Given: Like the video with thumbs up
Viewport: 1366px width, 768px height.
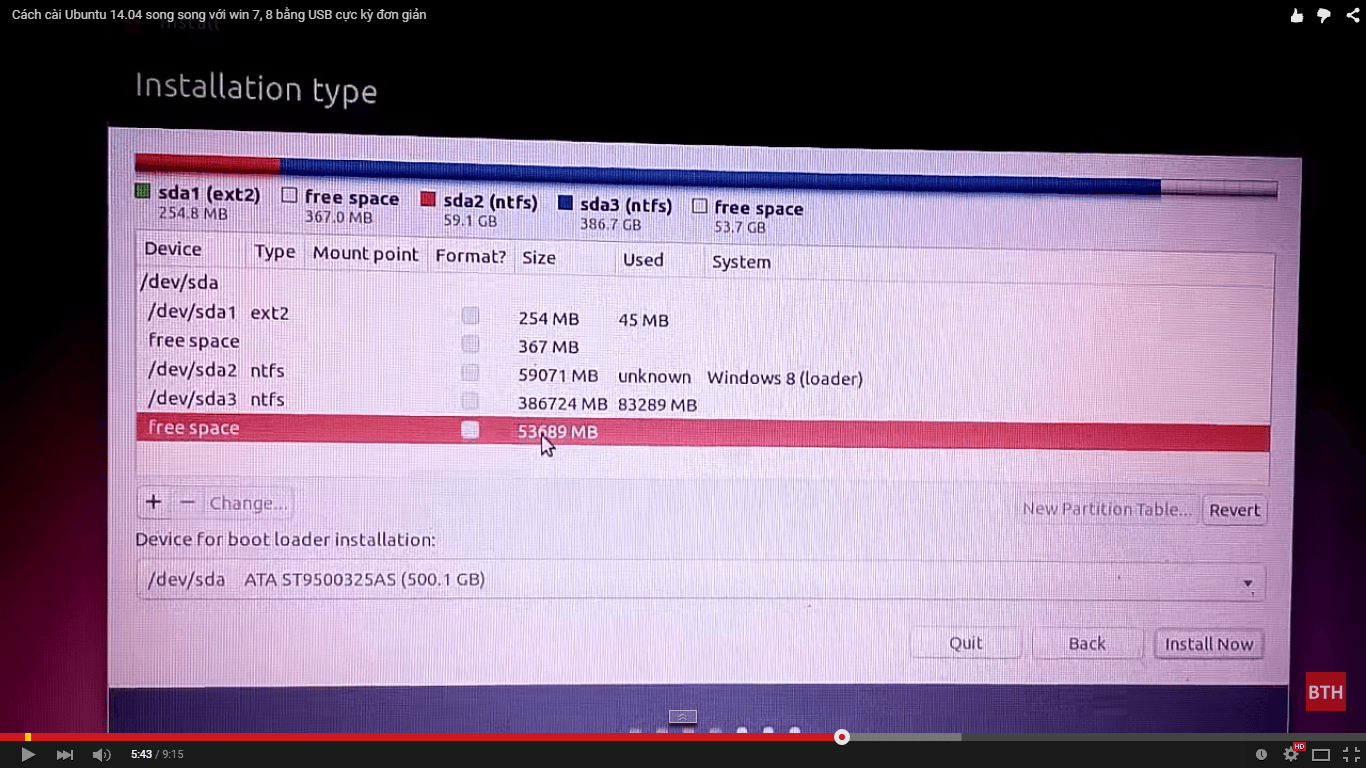Looking at the screenshot, I should (x=1297, y=15).
